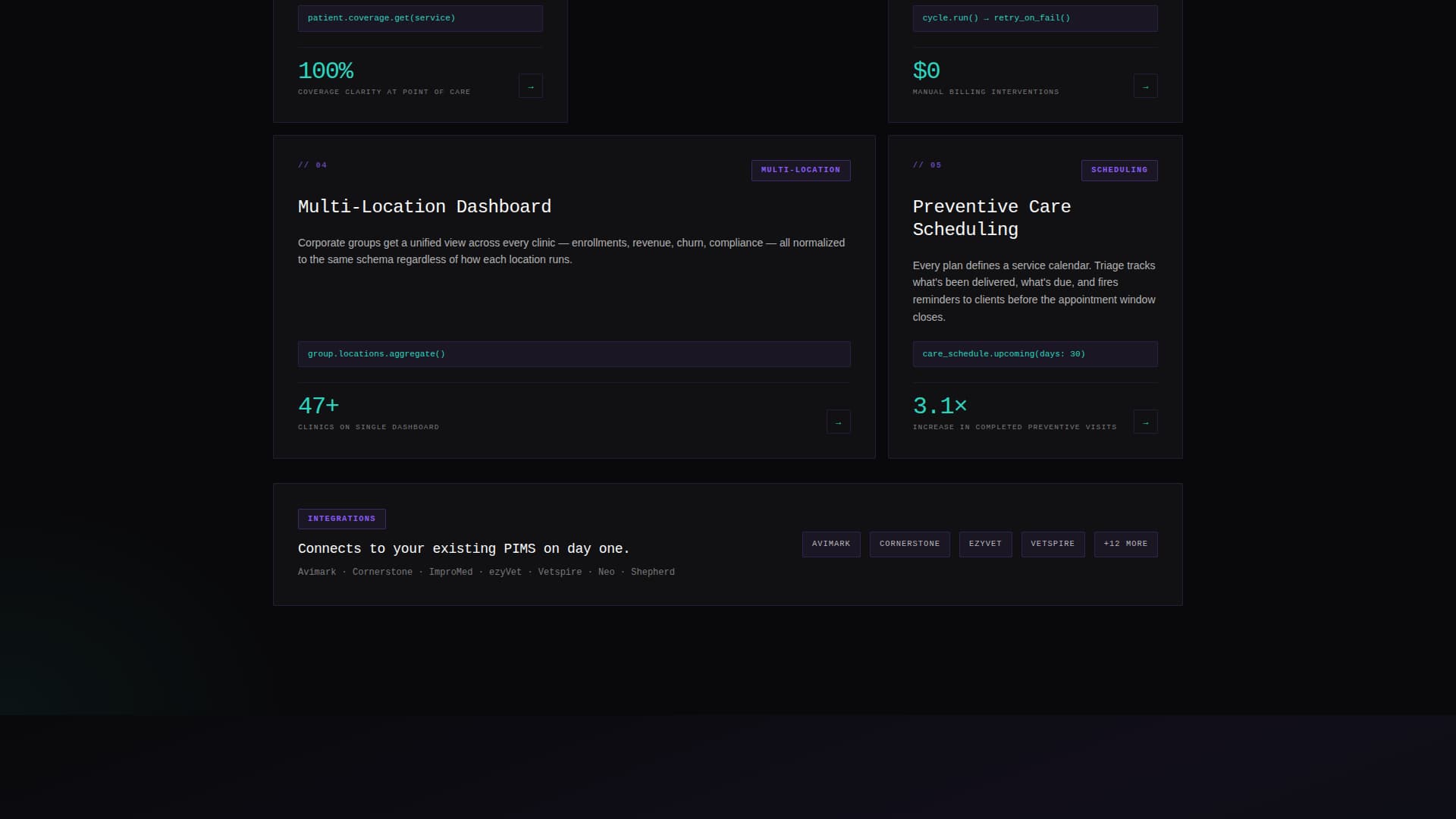Click arrow icon beside Coverage Clarity stat
The image size is (1456, 819).
[530, 86]
